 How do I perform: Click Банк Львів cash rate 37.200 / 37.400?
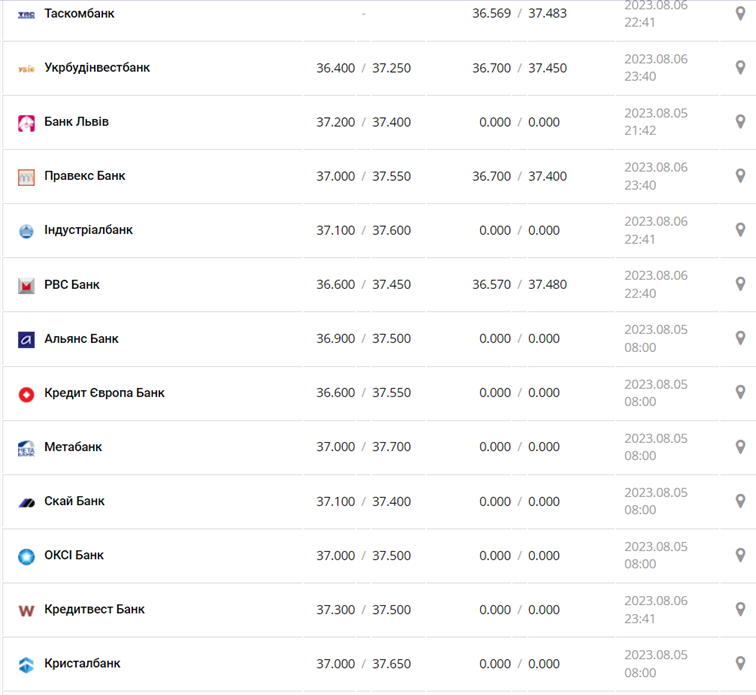[363, 122]
